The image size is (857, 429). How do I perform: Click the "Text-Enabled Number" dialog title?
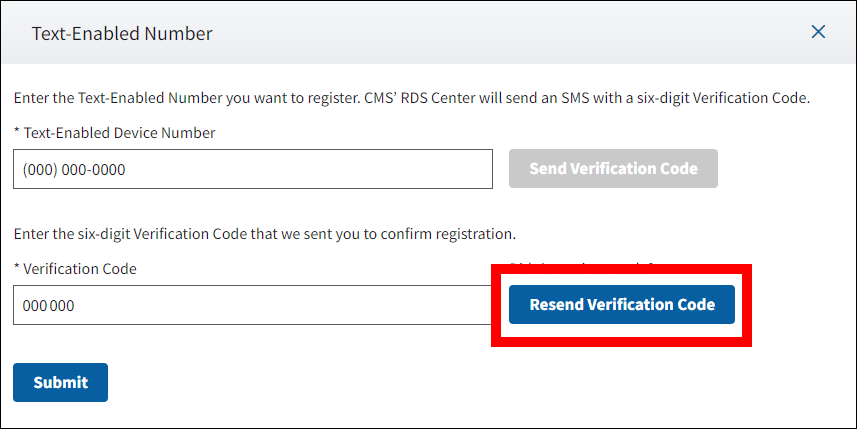[x=122, y=33]
